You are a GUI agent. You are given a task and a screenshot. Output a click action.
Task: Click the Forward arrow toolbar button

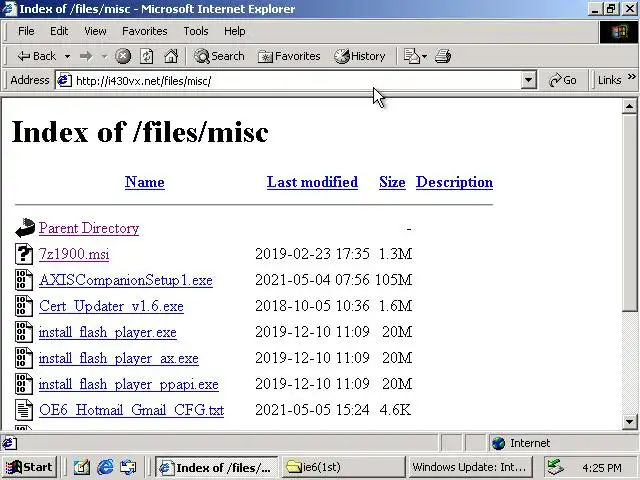click(x=86, y=56)
